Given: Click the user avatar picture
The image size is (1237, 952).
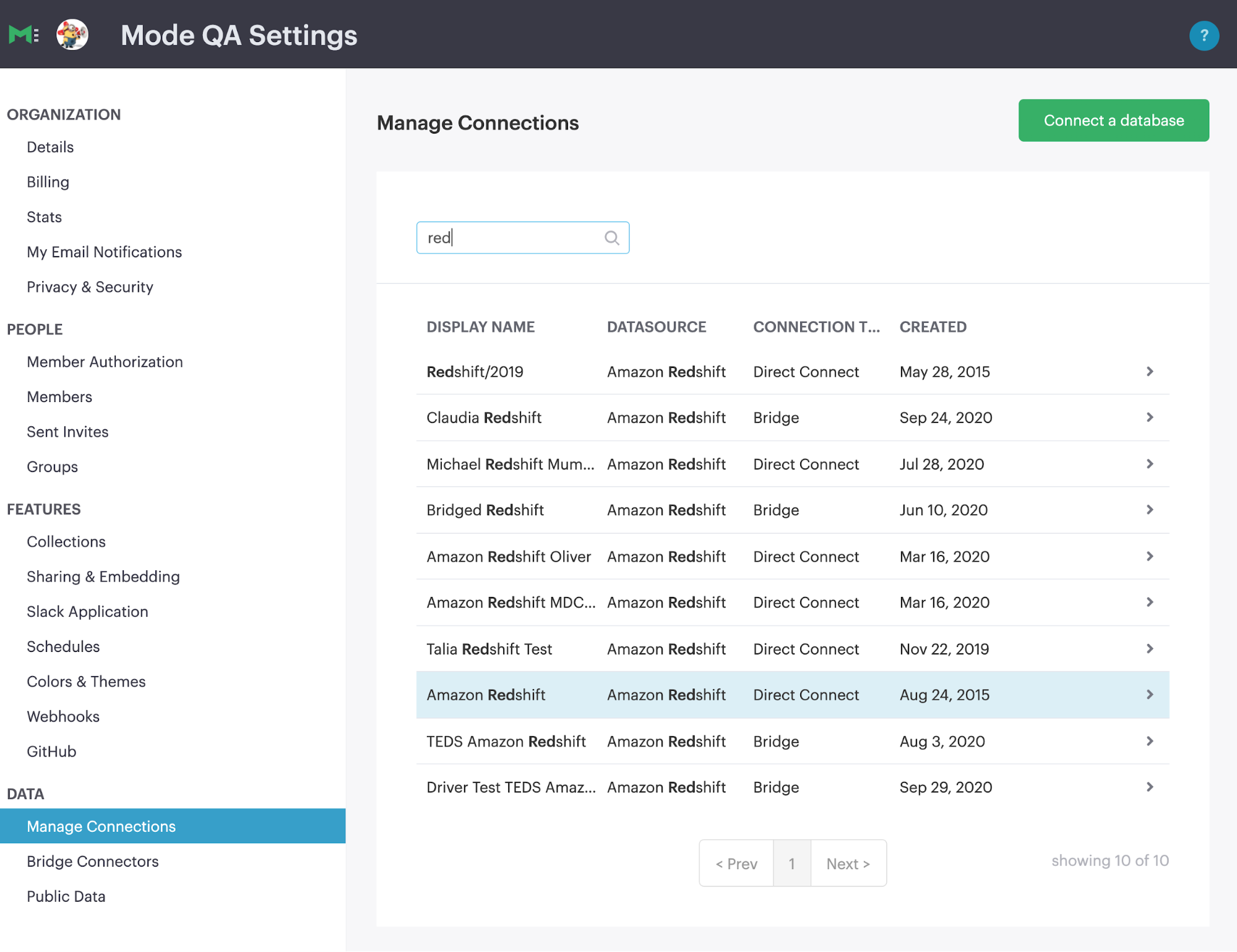Looking at the screenshot, I should pos(72,35).
